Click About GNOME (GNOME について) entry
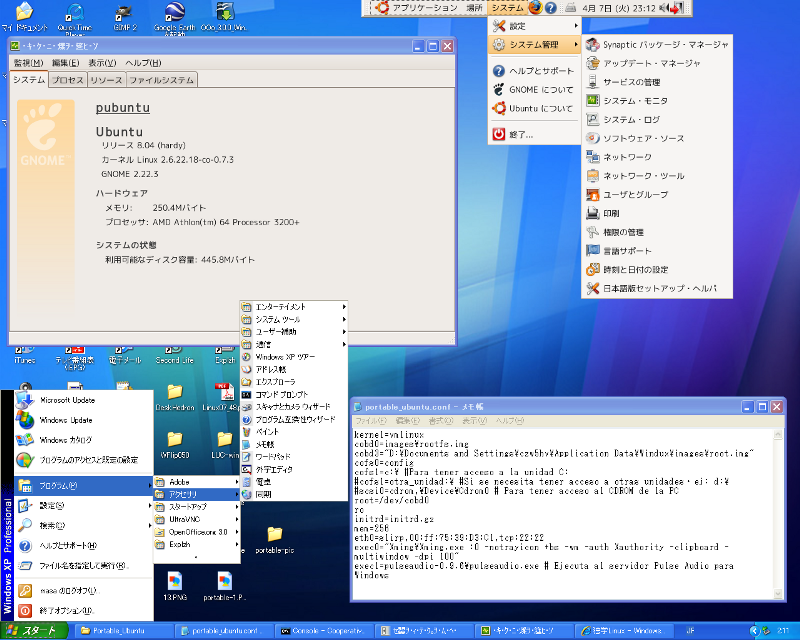This screenshot has width=800, height=640. (535, 90)
